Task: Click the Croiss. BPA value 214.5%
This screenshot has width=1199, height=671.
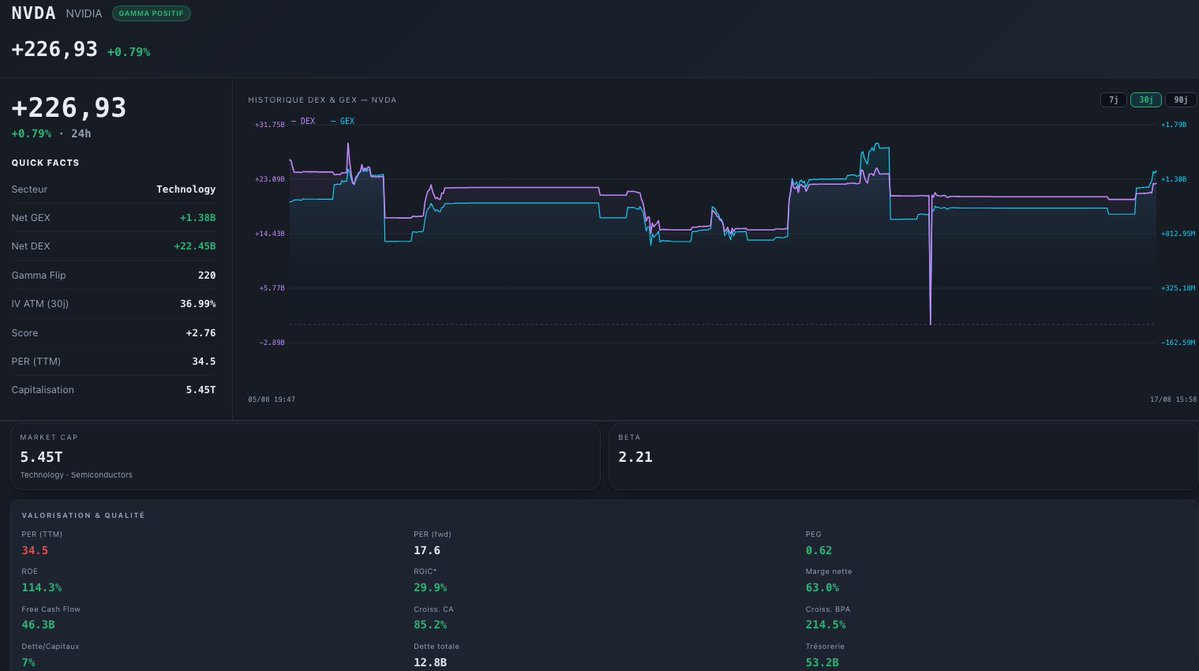Action: (x=825, y=624)
